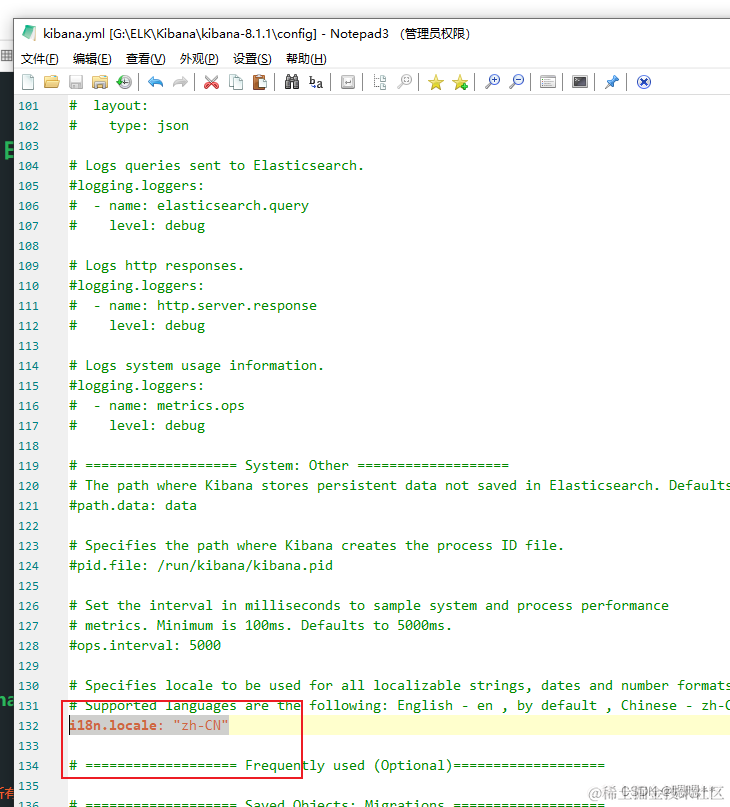Click the Notepad3 title bar app icon
Image resolution: width=730 pixels, height=807 pixels.
[29, 33]
